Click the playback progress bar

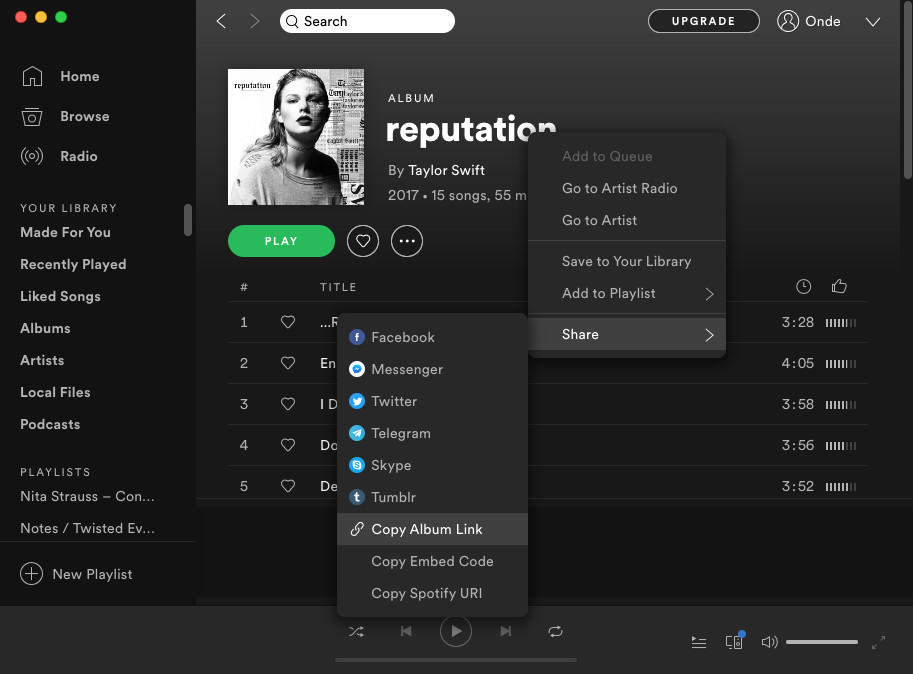pos(456,660)
